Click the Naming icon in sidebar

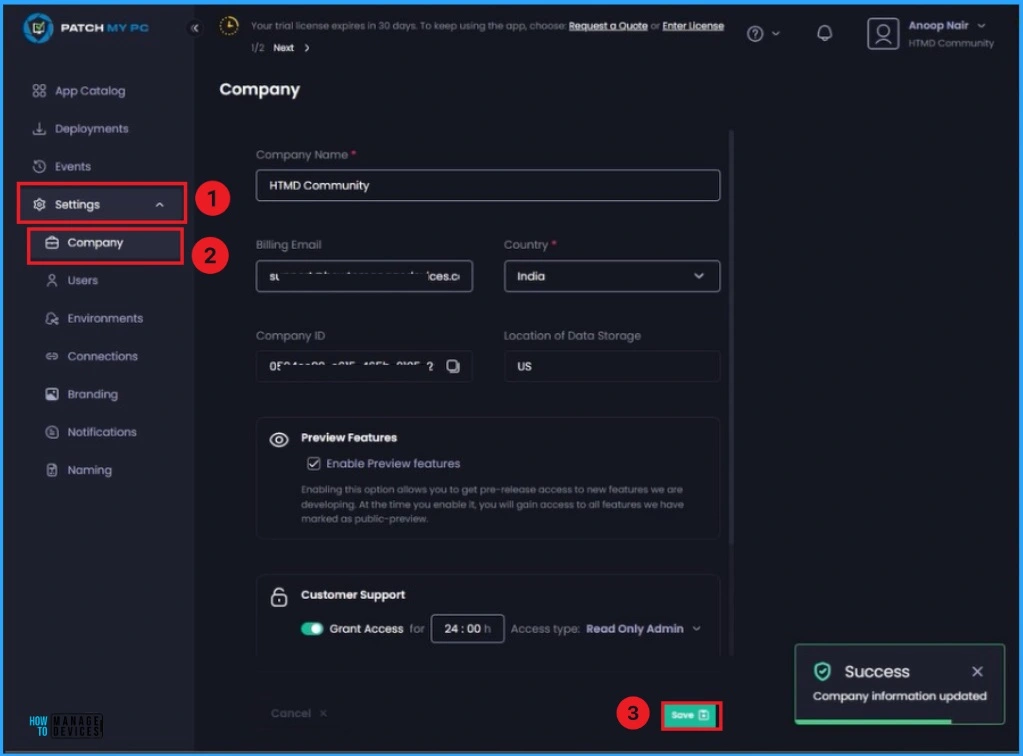click(52, 470)
